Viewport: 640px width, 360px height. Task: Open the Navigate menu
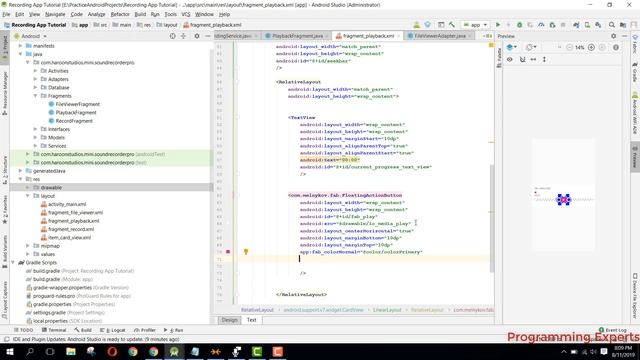(55, 14)
